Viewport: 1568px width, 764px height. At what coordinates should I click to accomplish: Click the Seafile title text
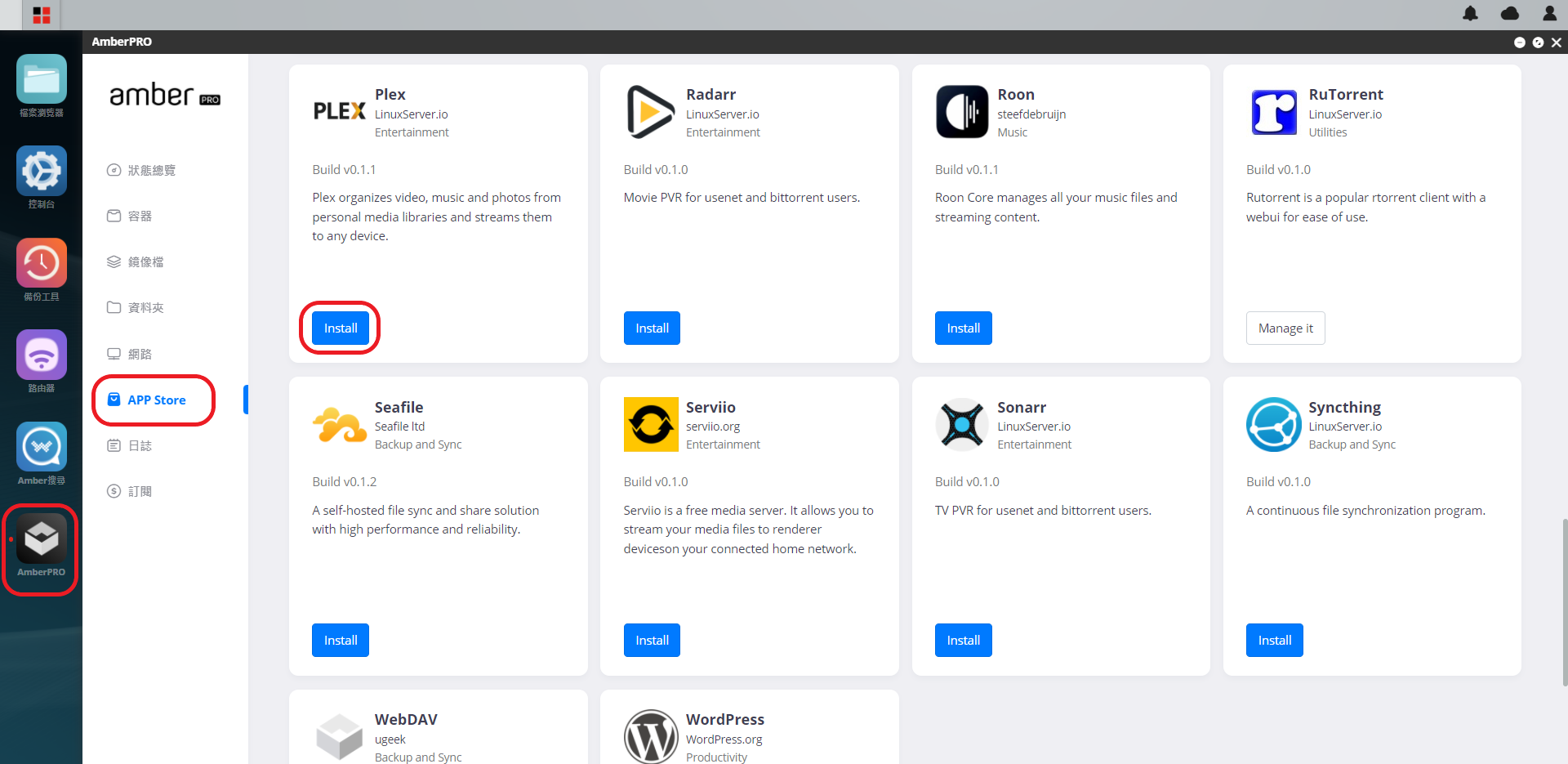click(399, 407)
